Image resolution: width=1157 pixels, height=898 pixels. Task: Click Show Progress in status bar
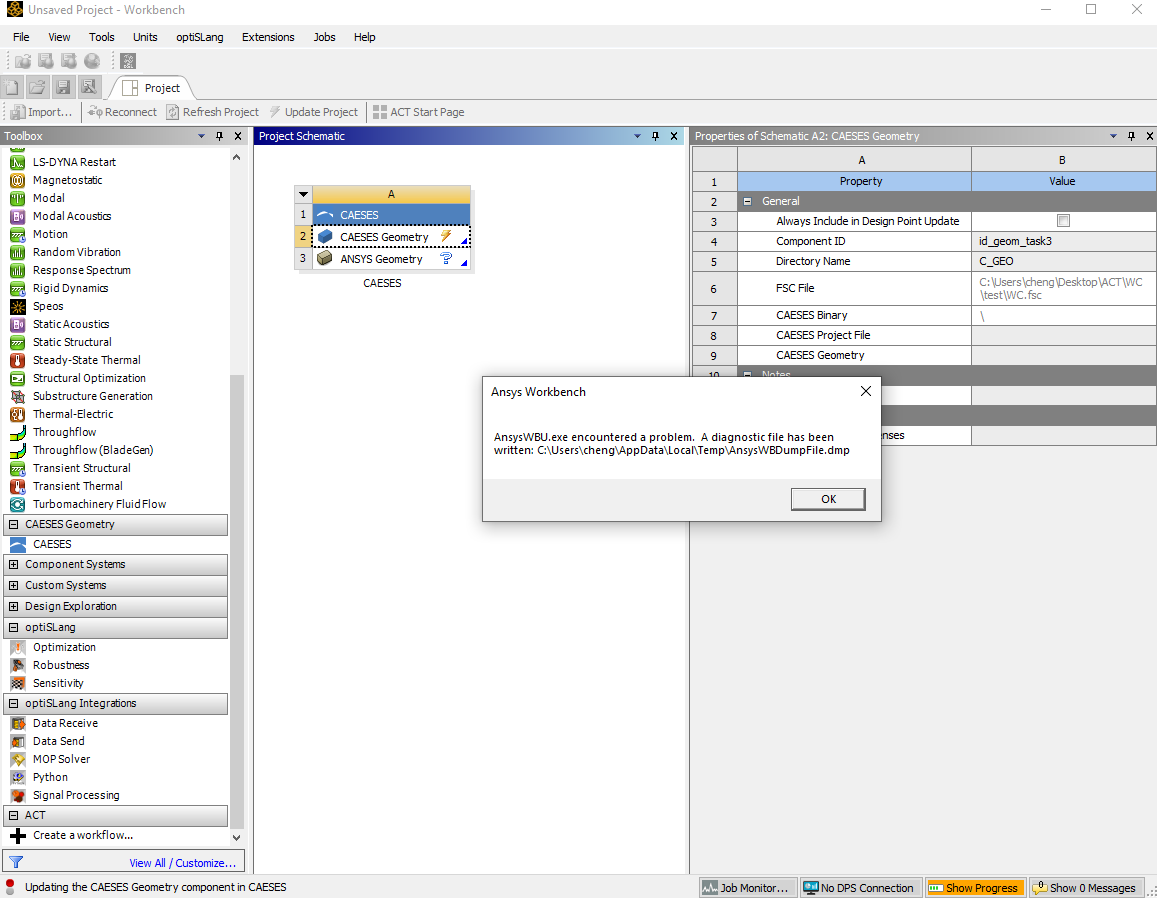[x=975, y=888]
